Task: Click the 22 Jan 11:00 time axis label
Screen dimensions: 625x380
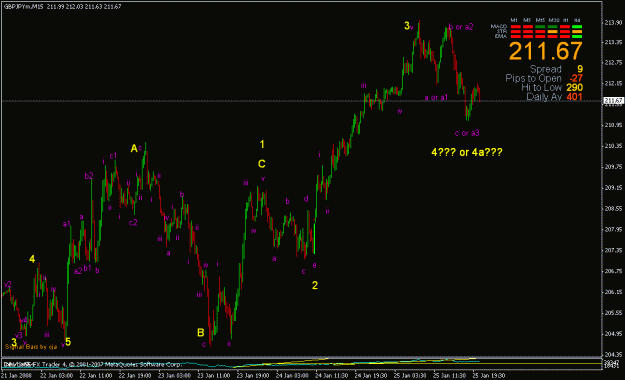Action: coord(96,376)
